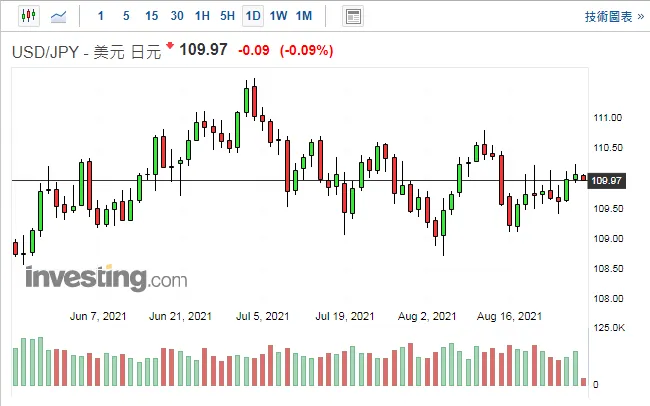650x406 pixels.
Task: Switch to the area line chart icon
Action: point(58,17)
